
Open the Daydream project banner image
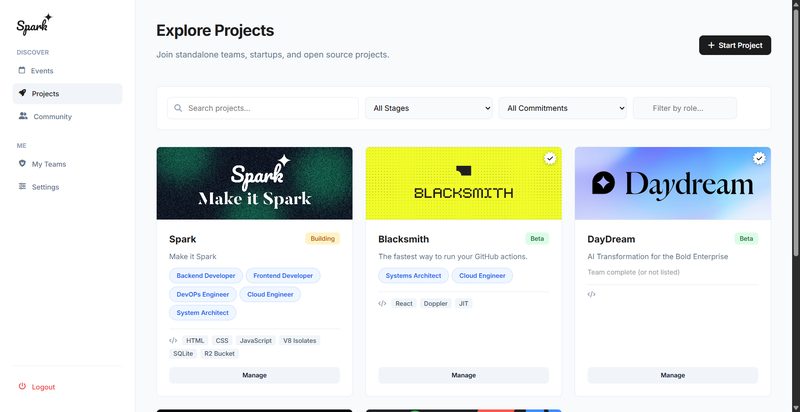coord(672,184)
